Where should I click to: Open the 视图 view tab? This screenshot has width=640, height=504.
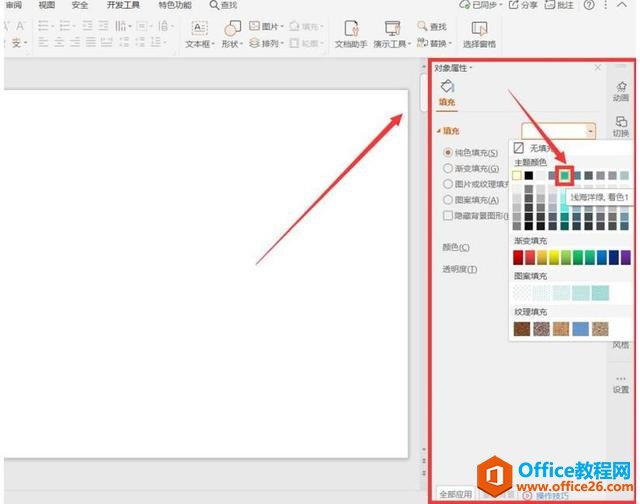tap(47, 5)
